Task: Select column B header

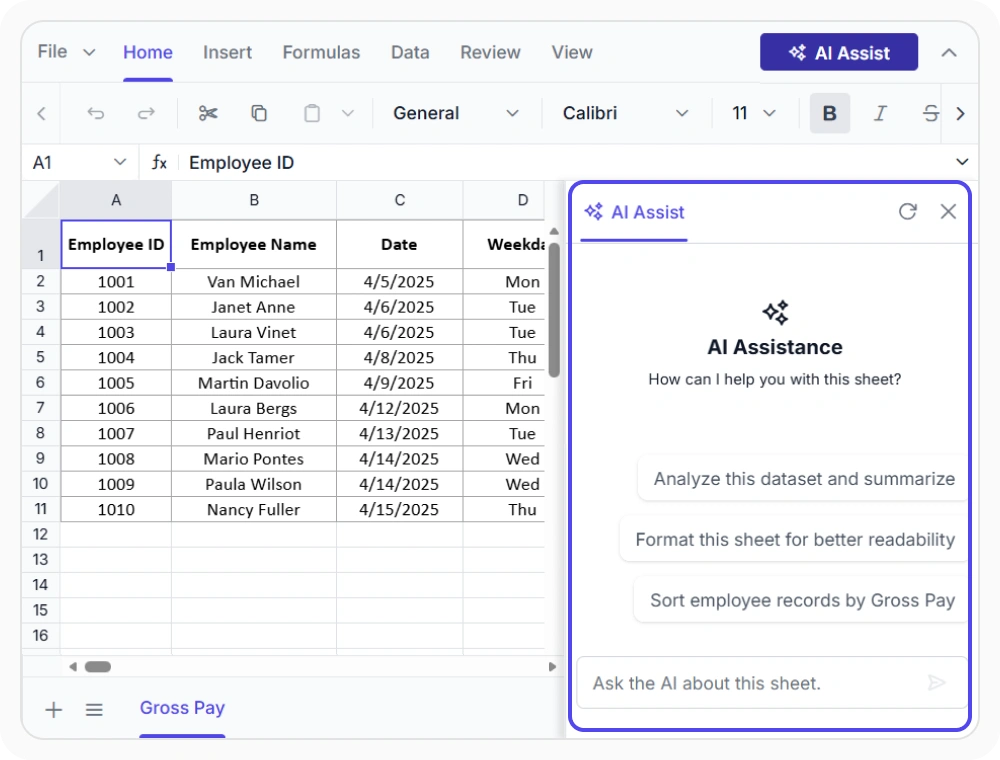Action: point(254,200)
